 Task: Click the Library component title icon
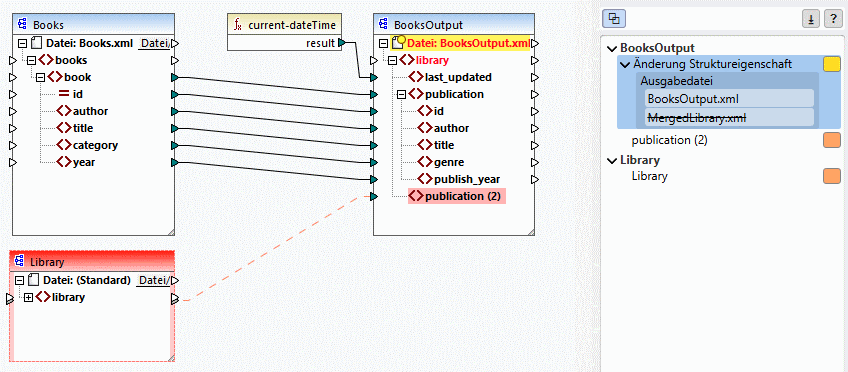point(20,262)
